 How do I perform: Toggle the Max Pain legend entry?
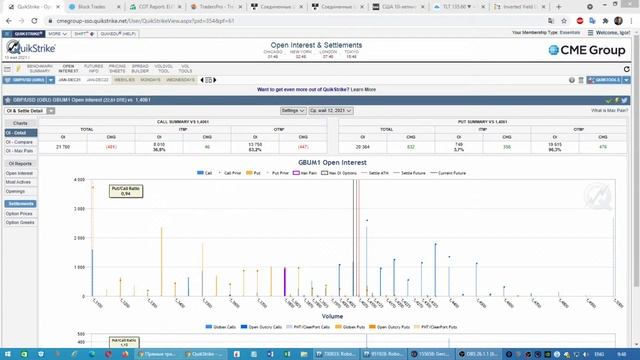305,173
